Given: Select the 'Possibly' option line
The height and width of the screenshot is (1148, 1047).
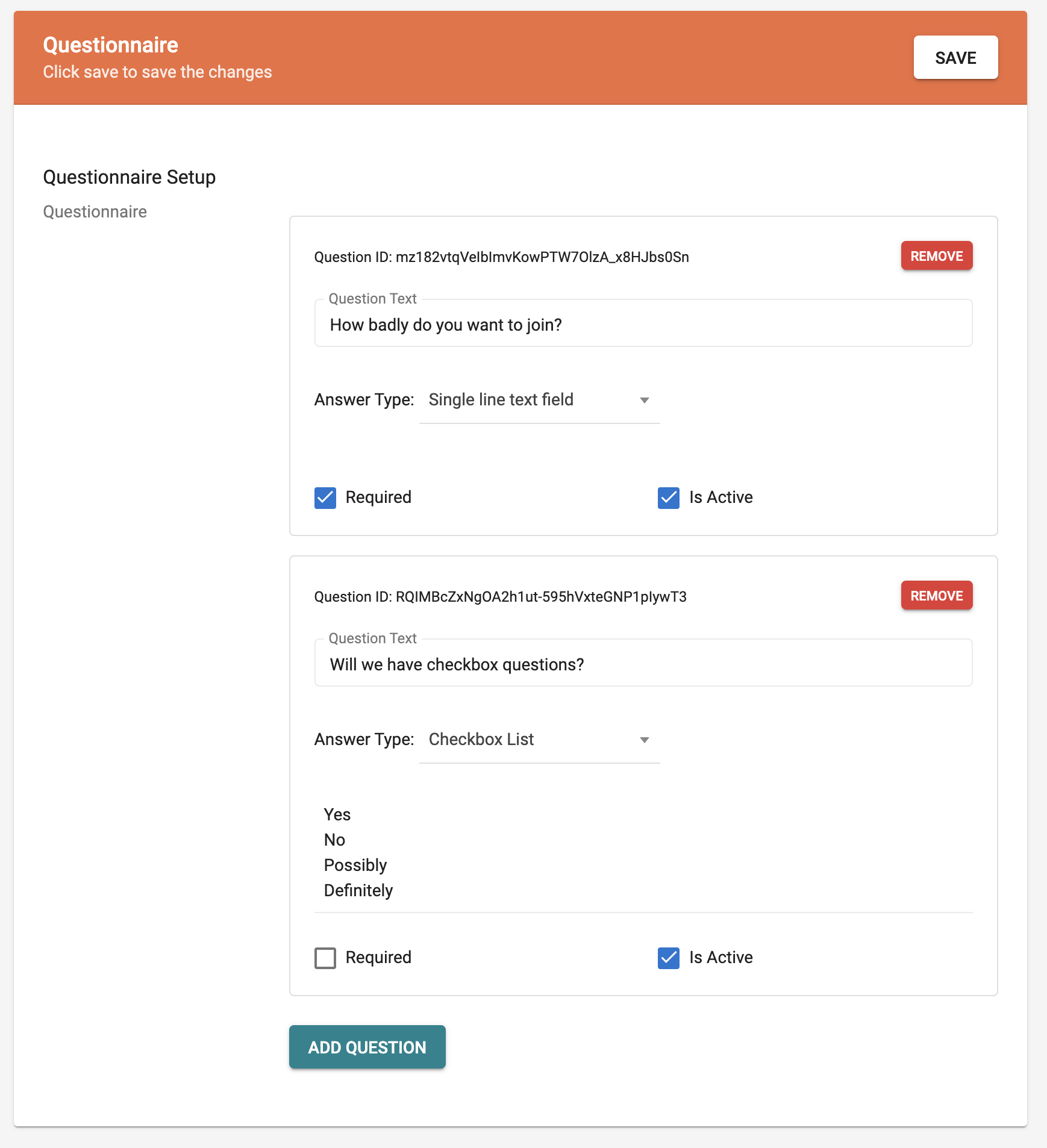Looking at the screenshot, I should (355, 866).
